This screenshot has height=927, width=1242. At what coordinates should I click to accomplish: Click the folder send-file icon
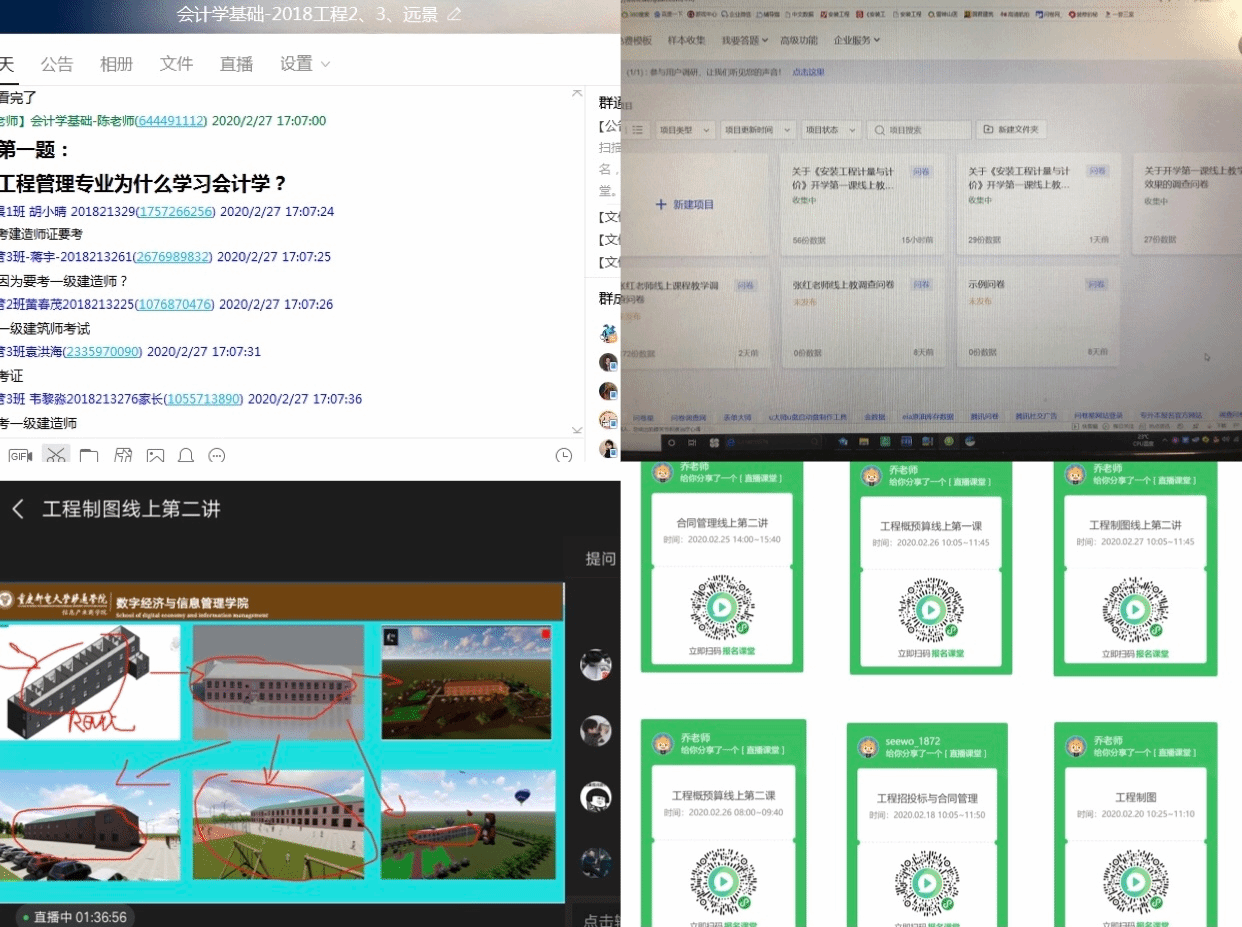[x=89, y=455]
